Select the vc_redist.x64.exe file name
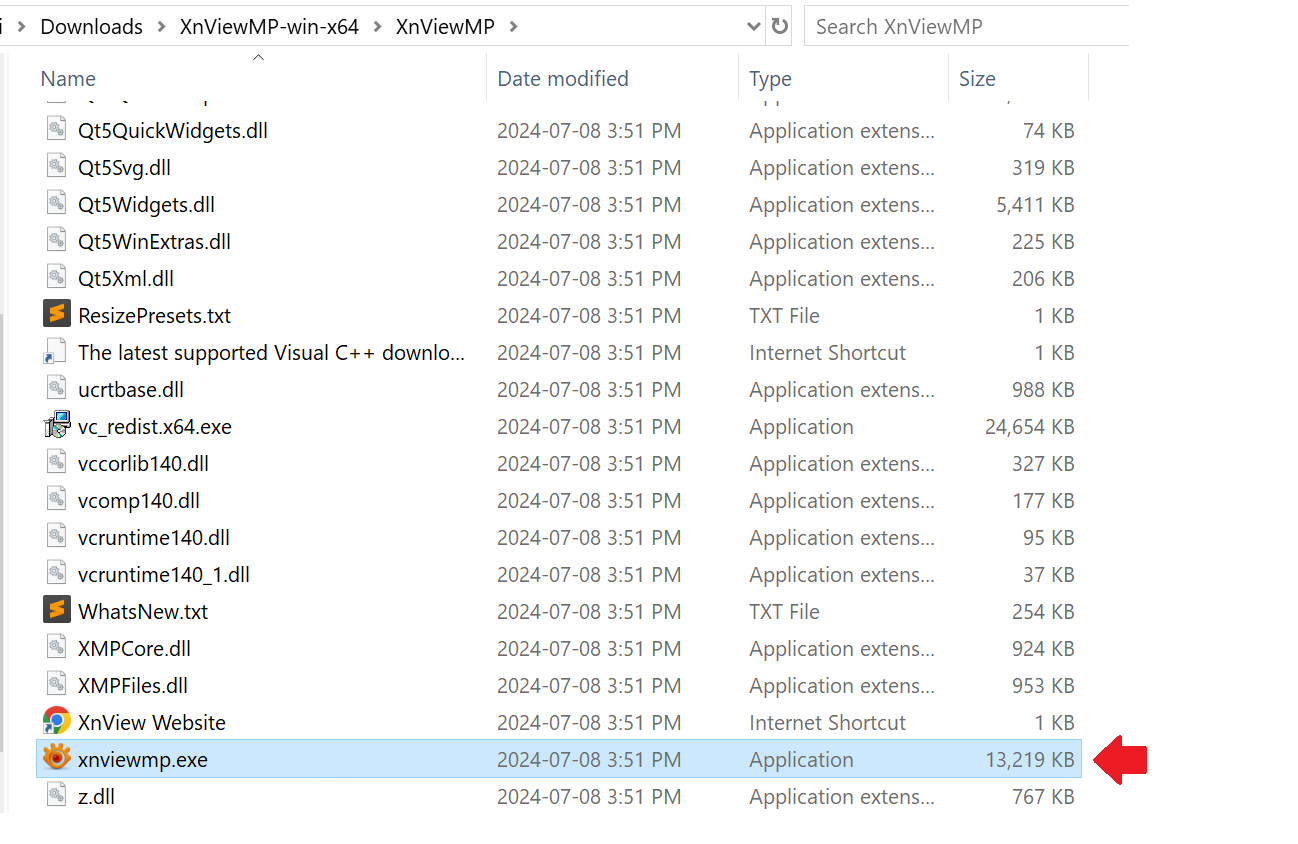The image size is (1298, 844). [x=155, y=427]
